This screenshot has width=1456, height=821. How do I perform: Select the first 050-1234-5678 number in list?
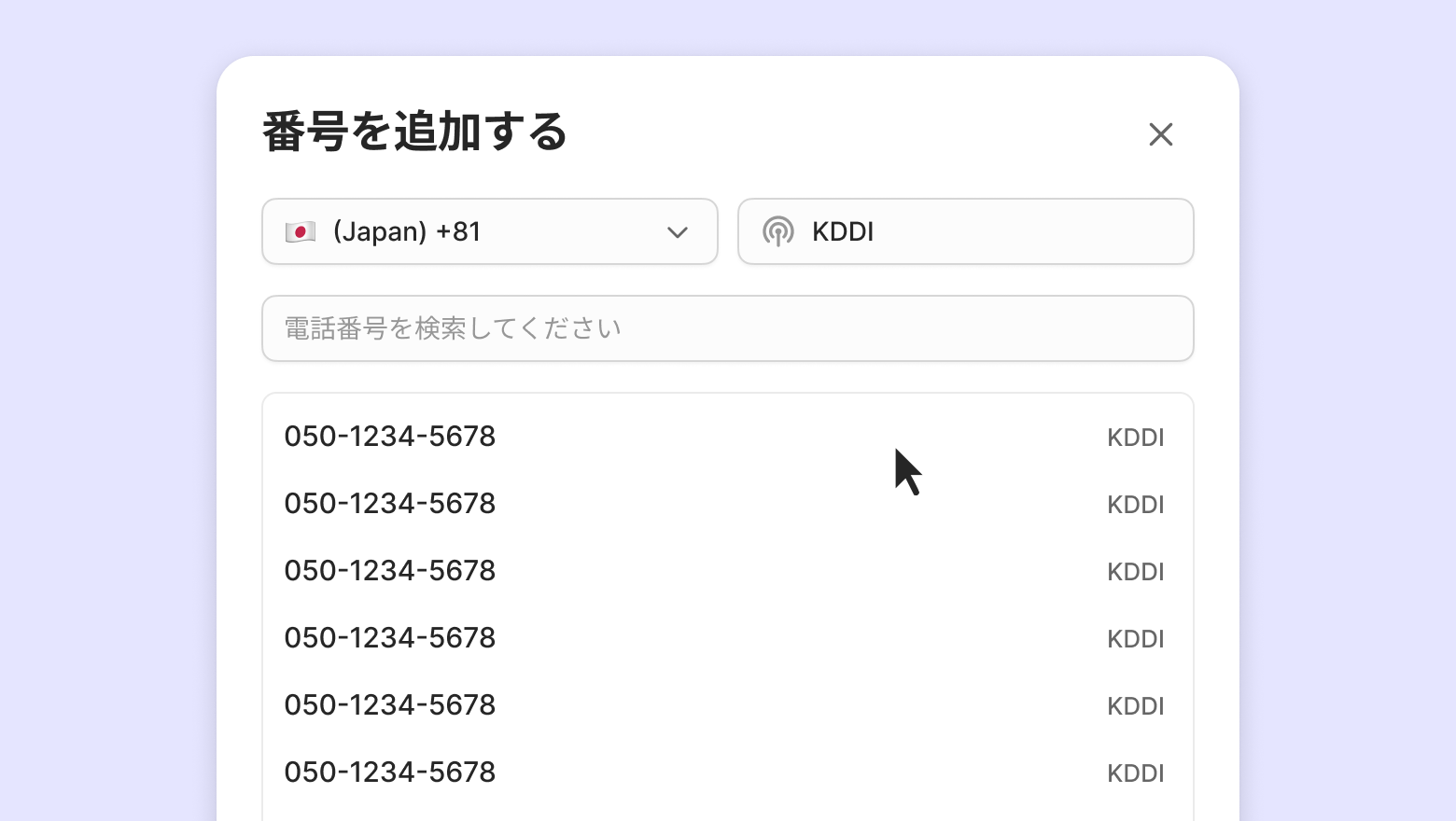[390, 437]
